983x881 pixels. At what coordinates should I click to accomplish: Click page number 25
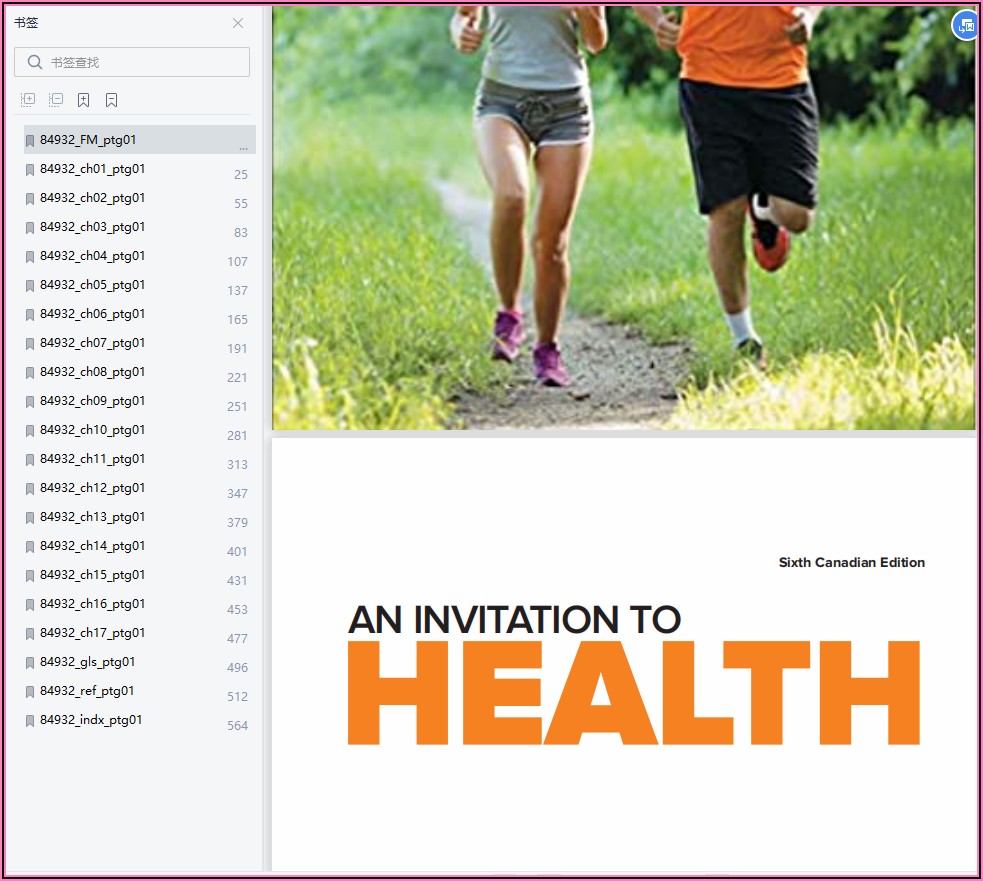tap(241, 175)
